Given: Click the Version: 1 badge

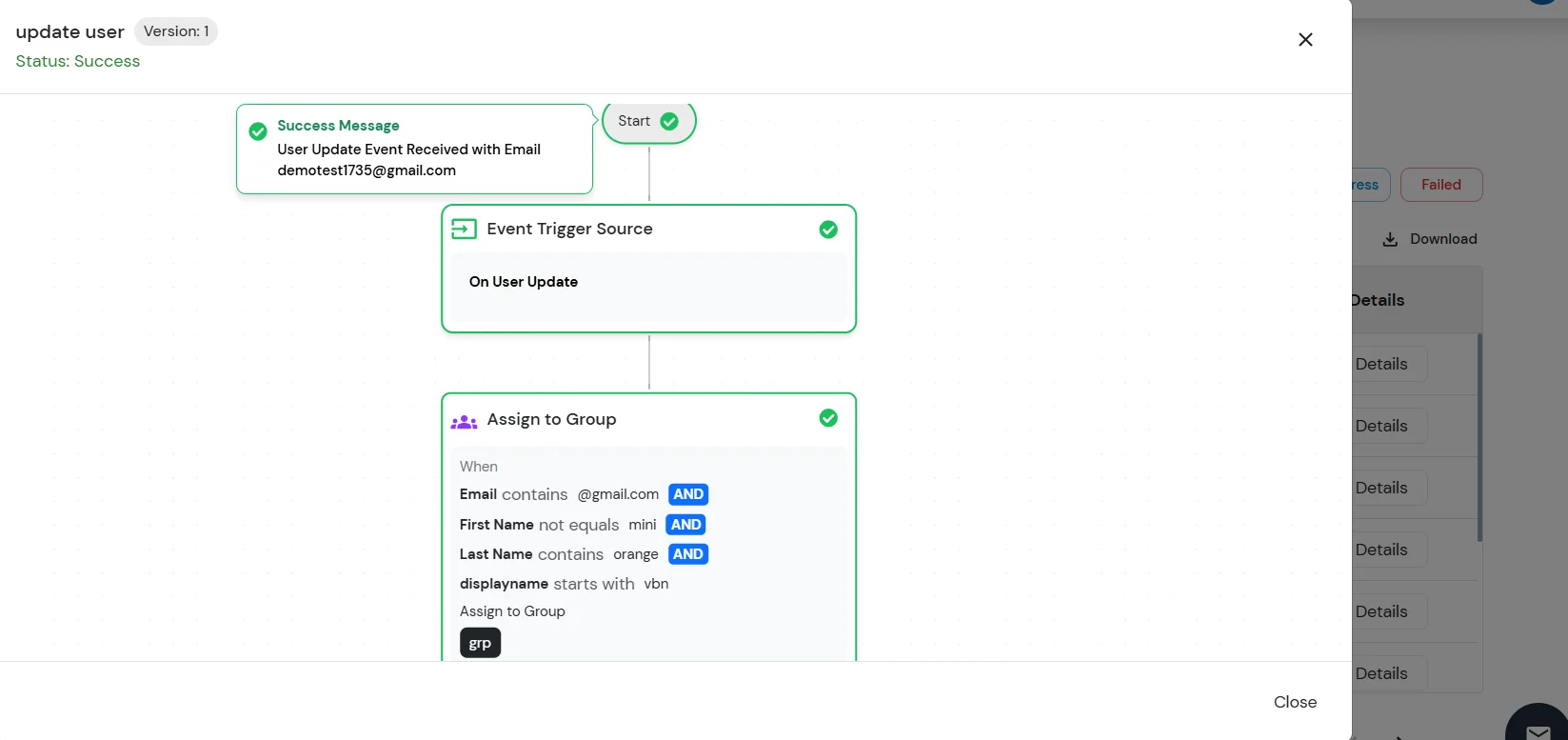Looking at the screenshot, I should 176,31.
